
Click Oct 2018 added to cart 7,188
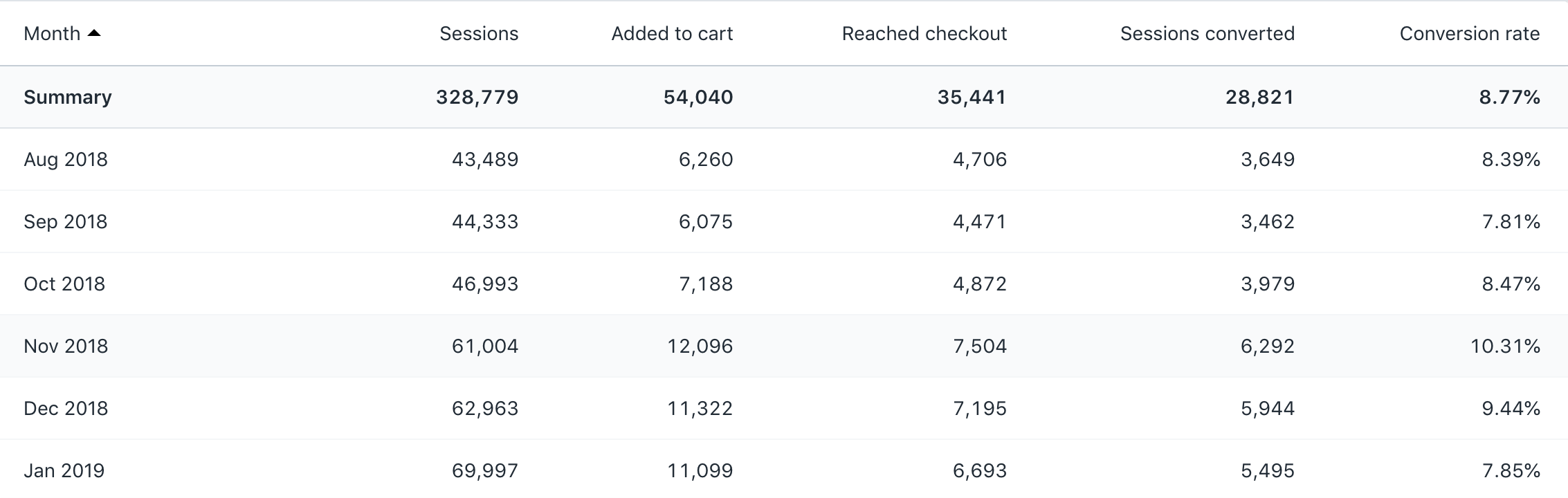tap(705, 284)
